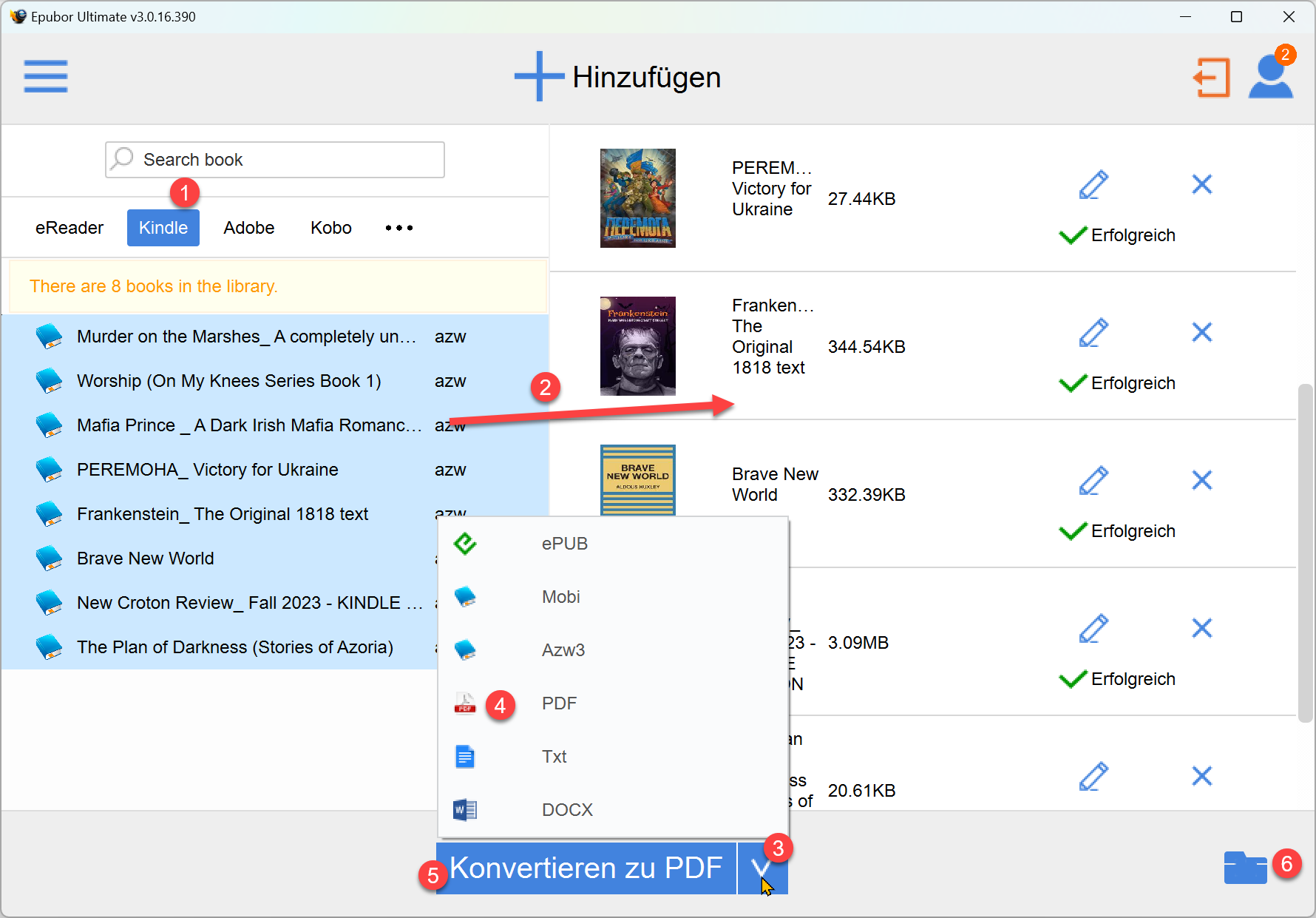Click book icon beside Brave New World

pos(50,558)
